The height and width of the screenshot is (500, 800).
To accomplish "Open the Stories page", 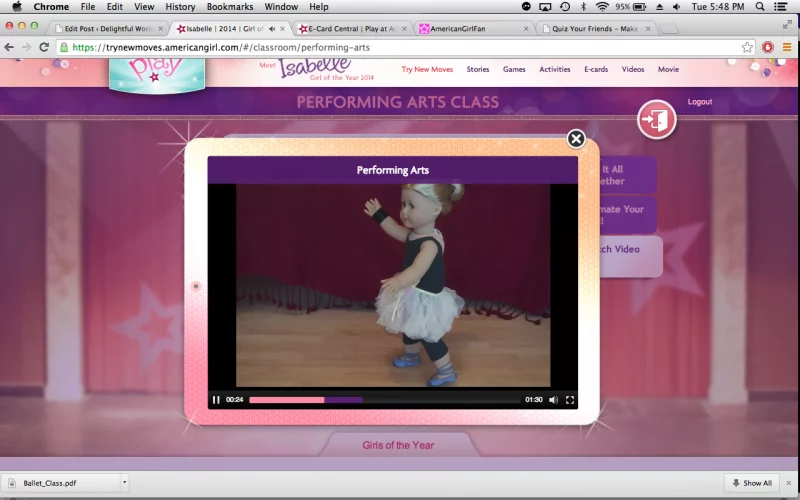I will pyautogui.click(x=478, y=69).
